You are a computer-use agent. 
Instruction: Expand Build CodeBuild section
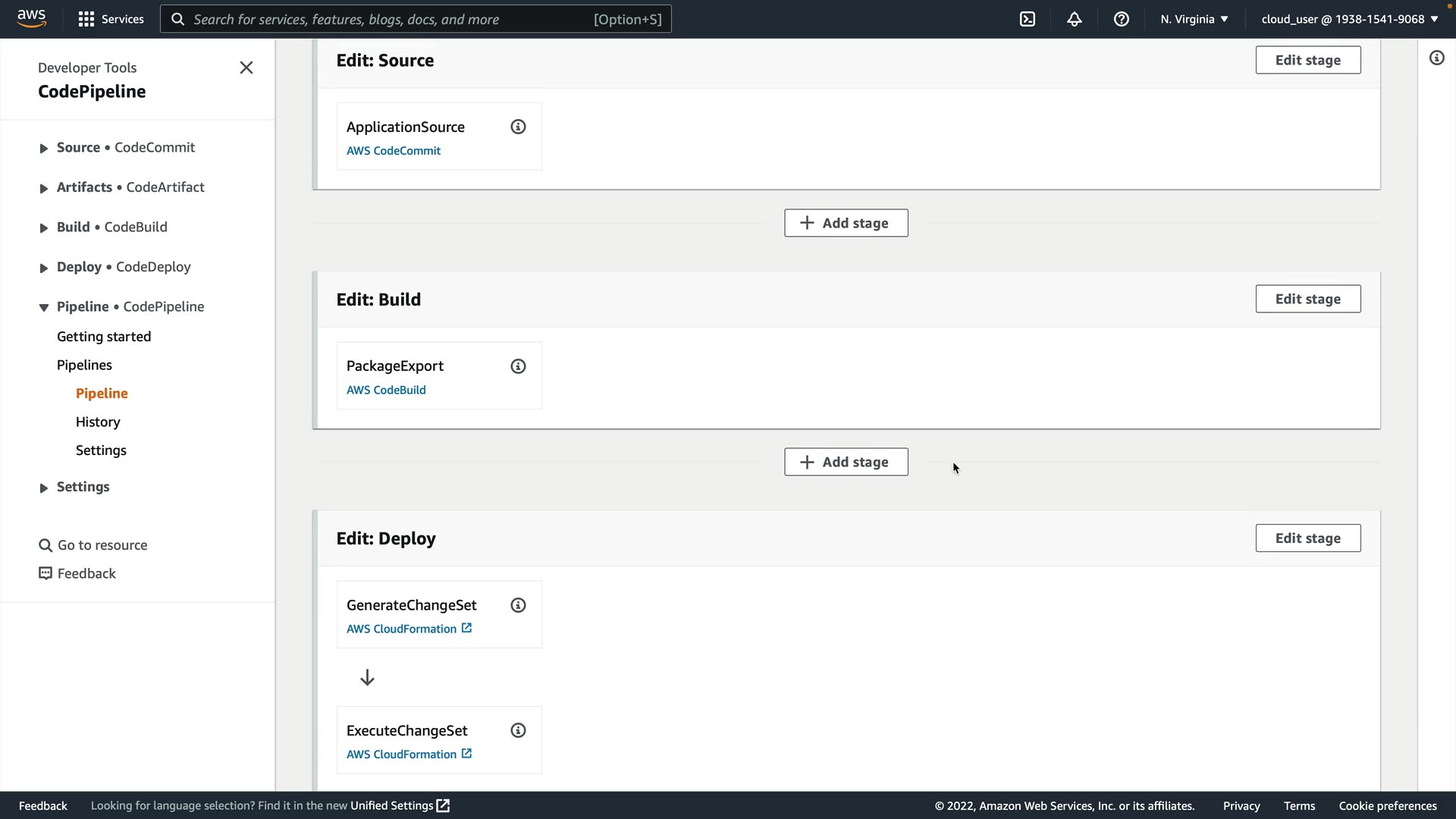coord(43,228)
